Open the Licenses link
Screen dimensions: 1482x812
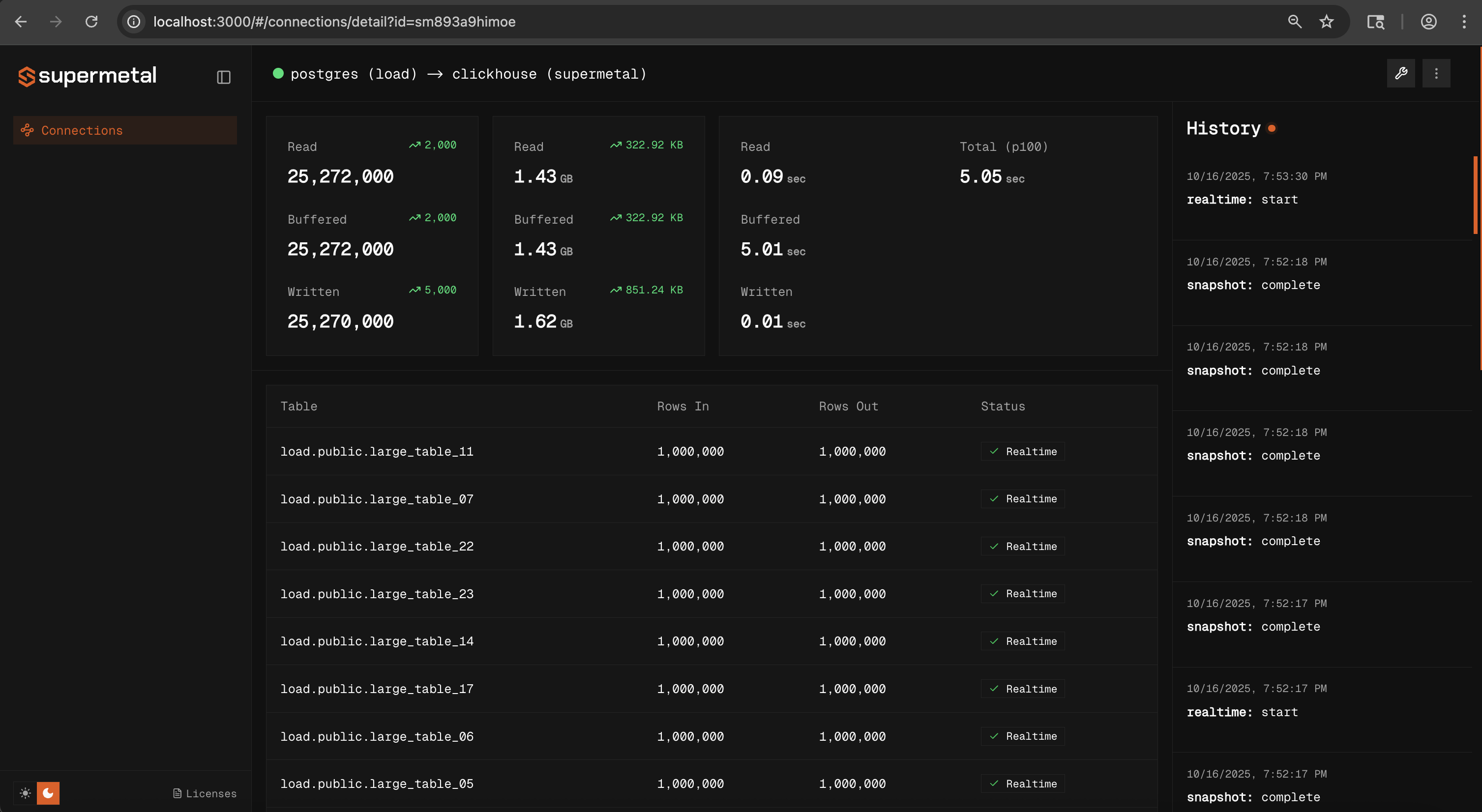[x=205, y=794]
